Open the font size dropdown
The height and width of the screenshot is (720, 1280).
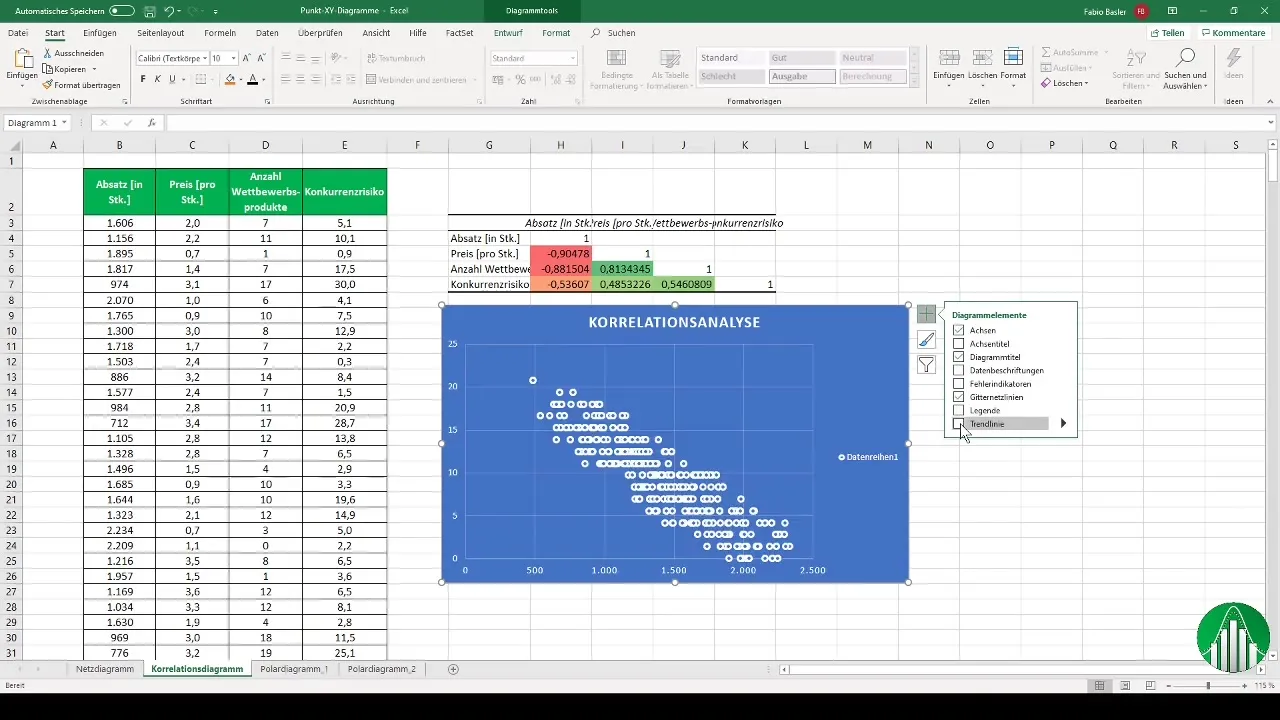click(x=233, y=58)
